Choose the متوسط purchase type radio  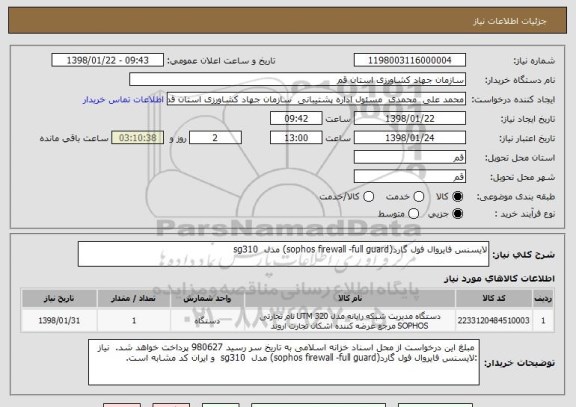[414, 214]
